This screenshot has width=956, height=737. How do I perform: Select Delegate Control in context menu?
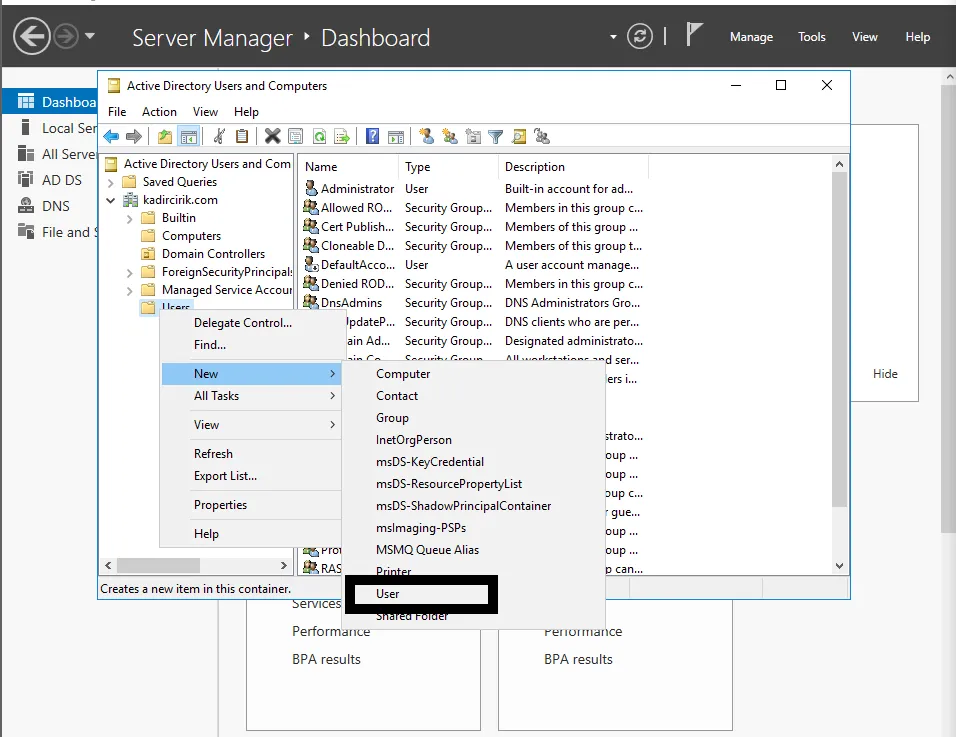pyautogui.click(x=251, y=322)
